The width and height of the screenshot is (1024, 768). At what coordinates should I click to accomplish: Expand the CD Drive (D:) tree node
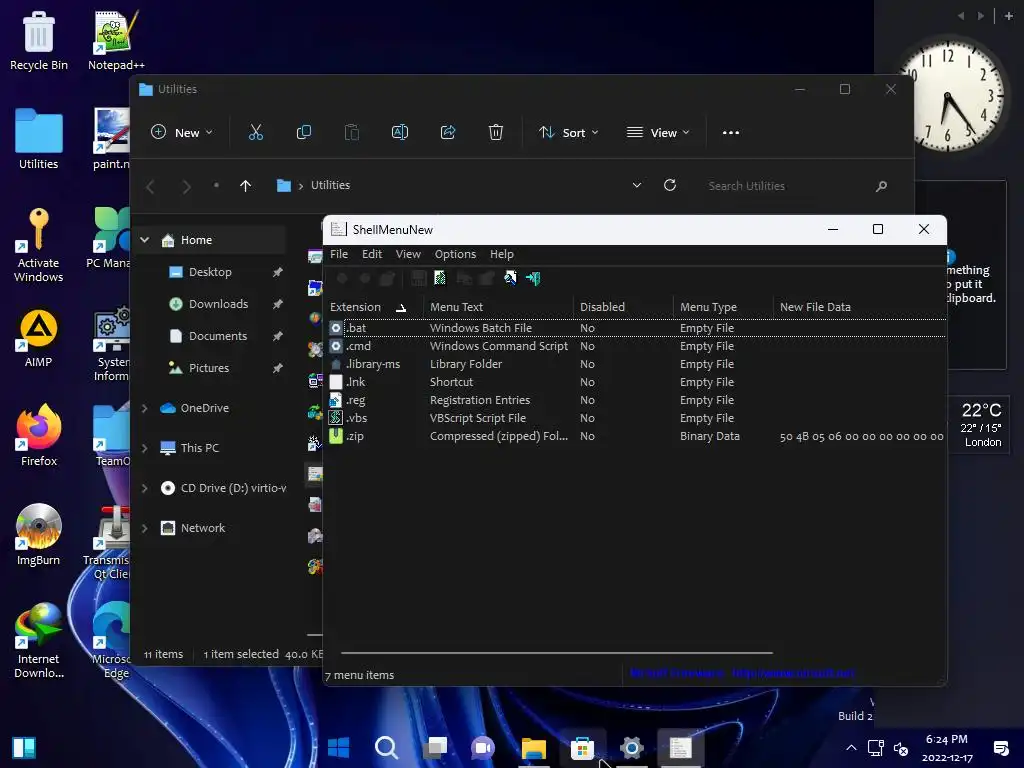(x=144, y=488)
